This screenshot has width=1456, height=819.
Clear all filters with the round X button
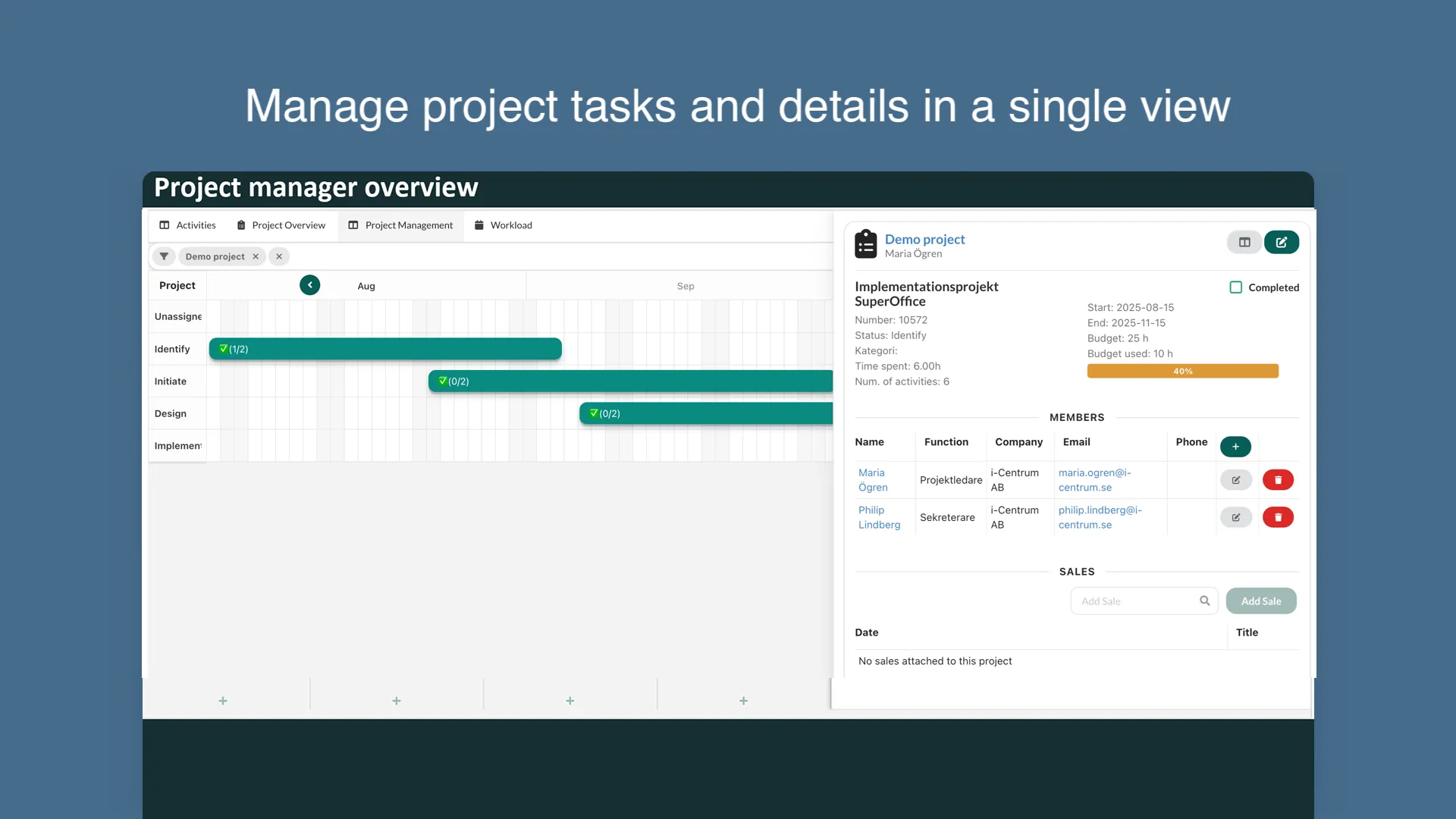(279, 256)
